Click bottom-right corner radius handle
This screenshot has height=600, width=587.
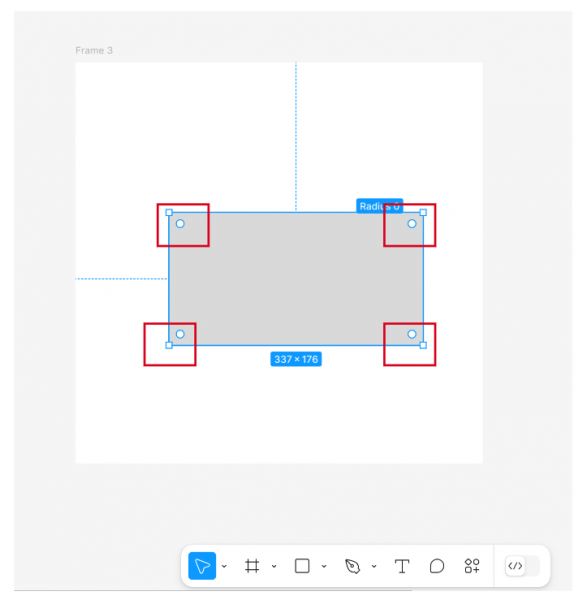[x=411, y=334]
